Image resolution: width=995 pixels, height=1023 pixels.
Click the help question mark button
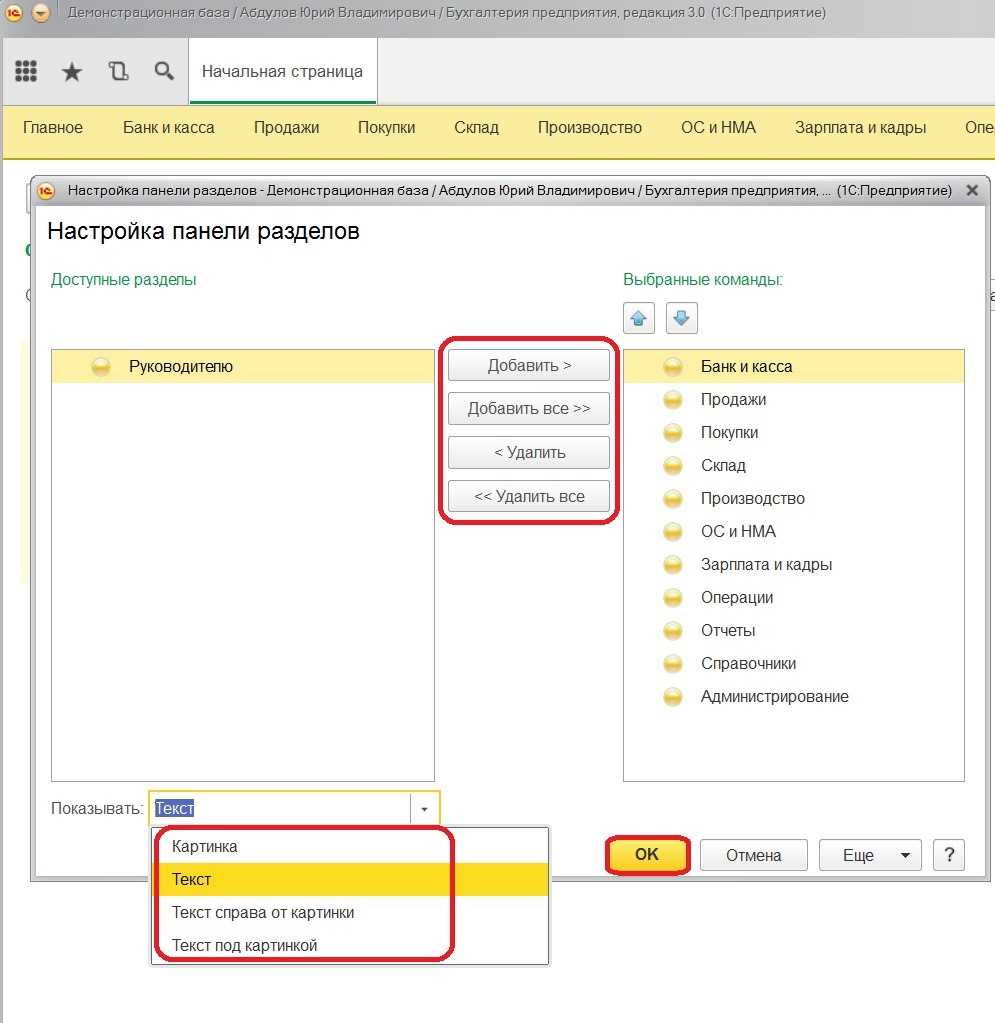point(948,855)
